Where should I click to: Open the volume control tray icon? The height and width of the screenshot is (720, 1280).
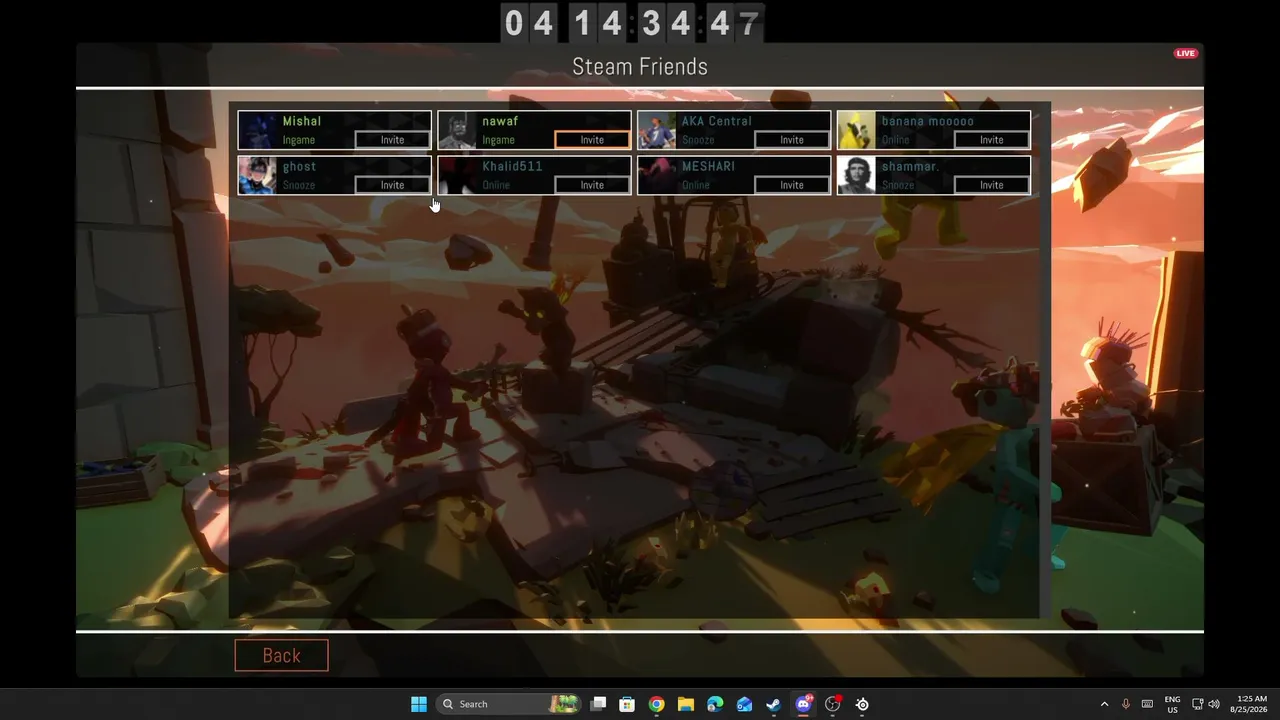pyautogui.click(x=1213, y=704)
